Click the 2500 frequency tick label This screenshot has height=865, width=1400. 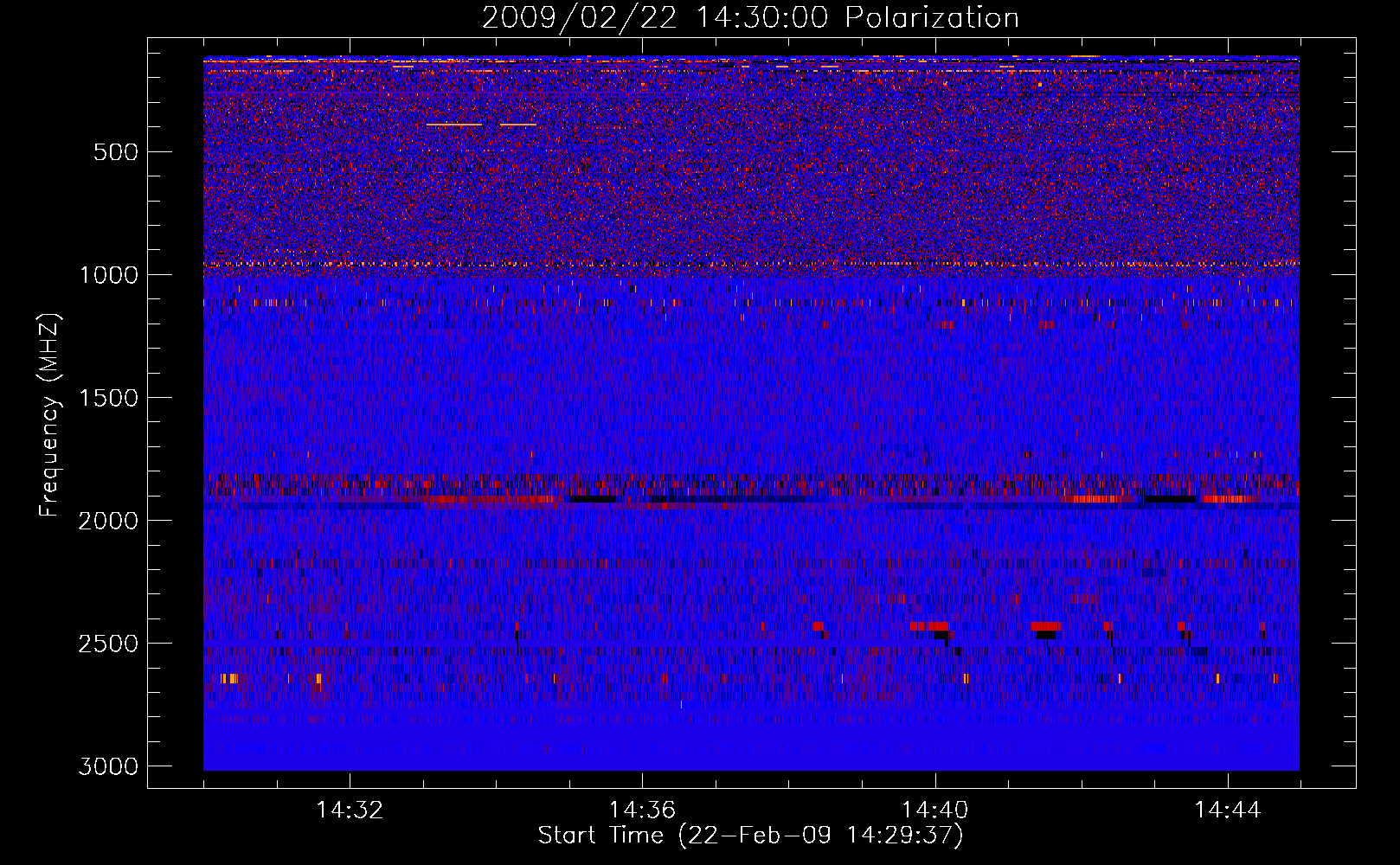pos(108,644)
